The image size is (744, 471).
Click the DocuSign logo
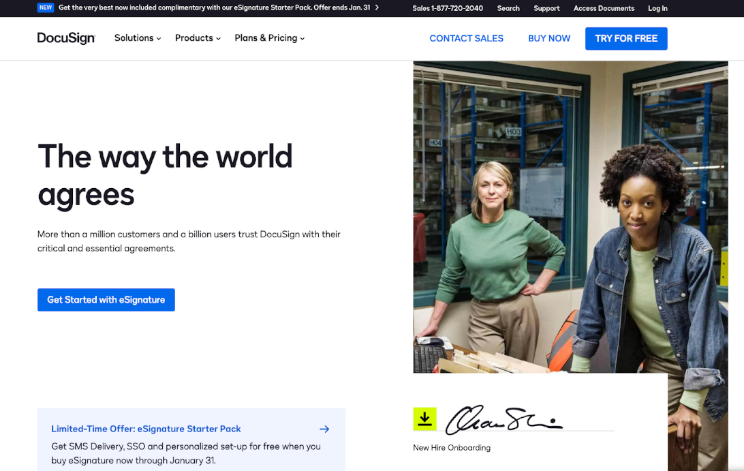click(66, 38)
